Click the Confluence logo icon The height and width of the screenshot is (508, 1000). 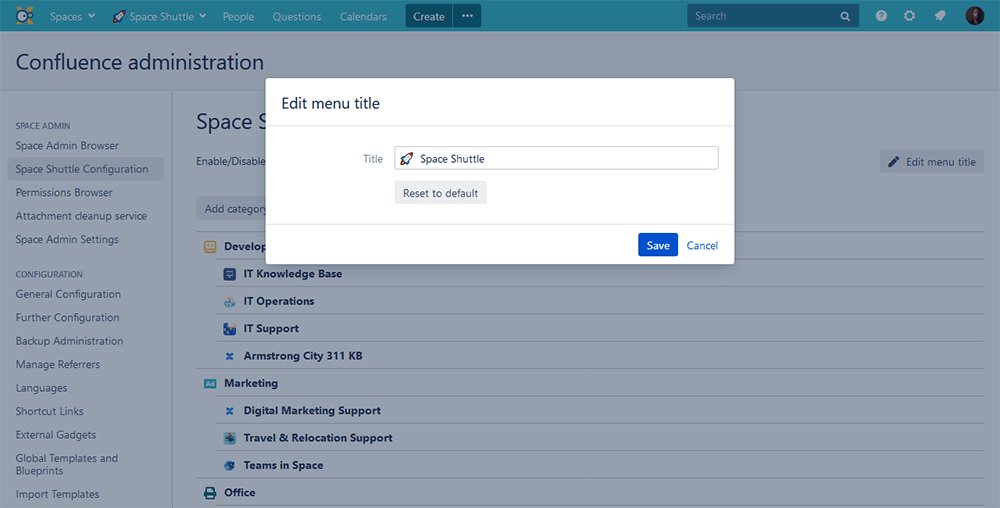(x=25, y=16)
